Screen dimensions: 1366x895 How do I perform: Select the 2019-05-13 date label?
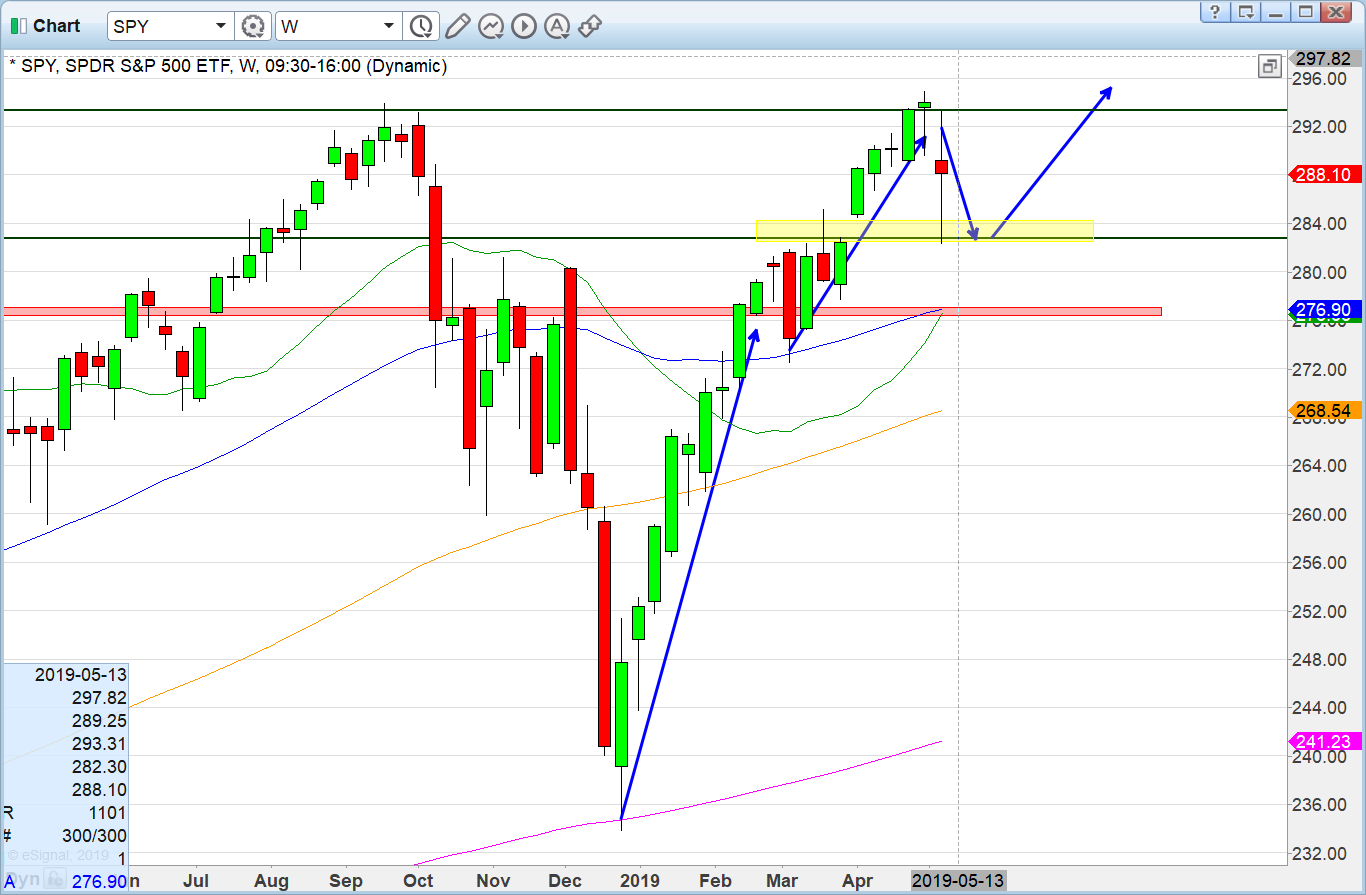(959, 881)
